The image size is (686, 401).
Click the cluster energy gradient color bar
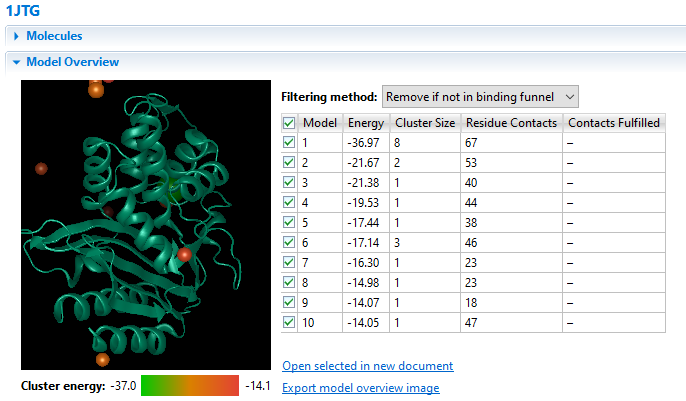190,386
